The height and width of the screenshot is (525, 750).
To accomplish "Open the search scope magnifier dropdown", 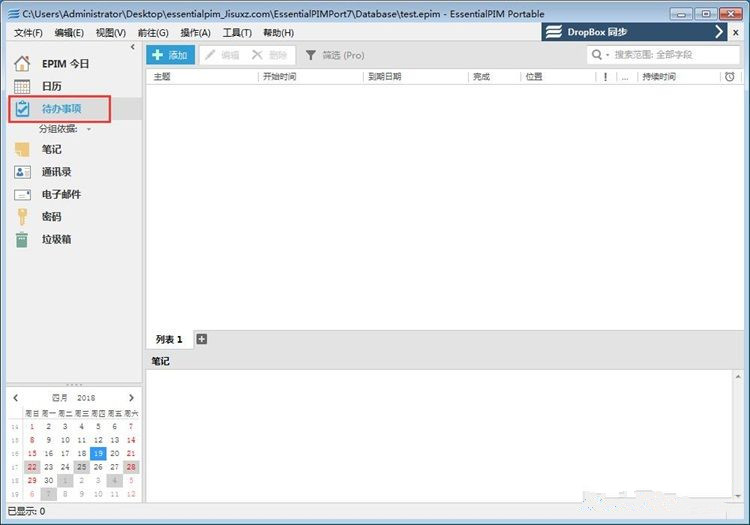I will coord(600,55).
